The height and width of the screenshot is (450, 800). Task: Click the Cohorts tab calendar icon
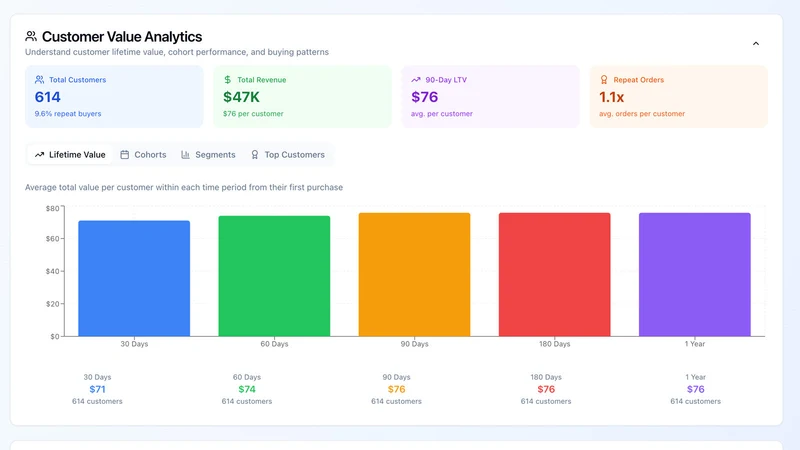pos(124,155)
